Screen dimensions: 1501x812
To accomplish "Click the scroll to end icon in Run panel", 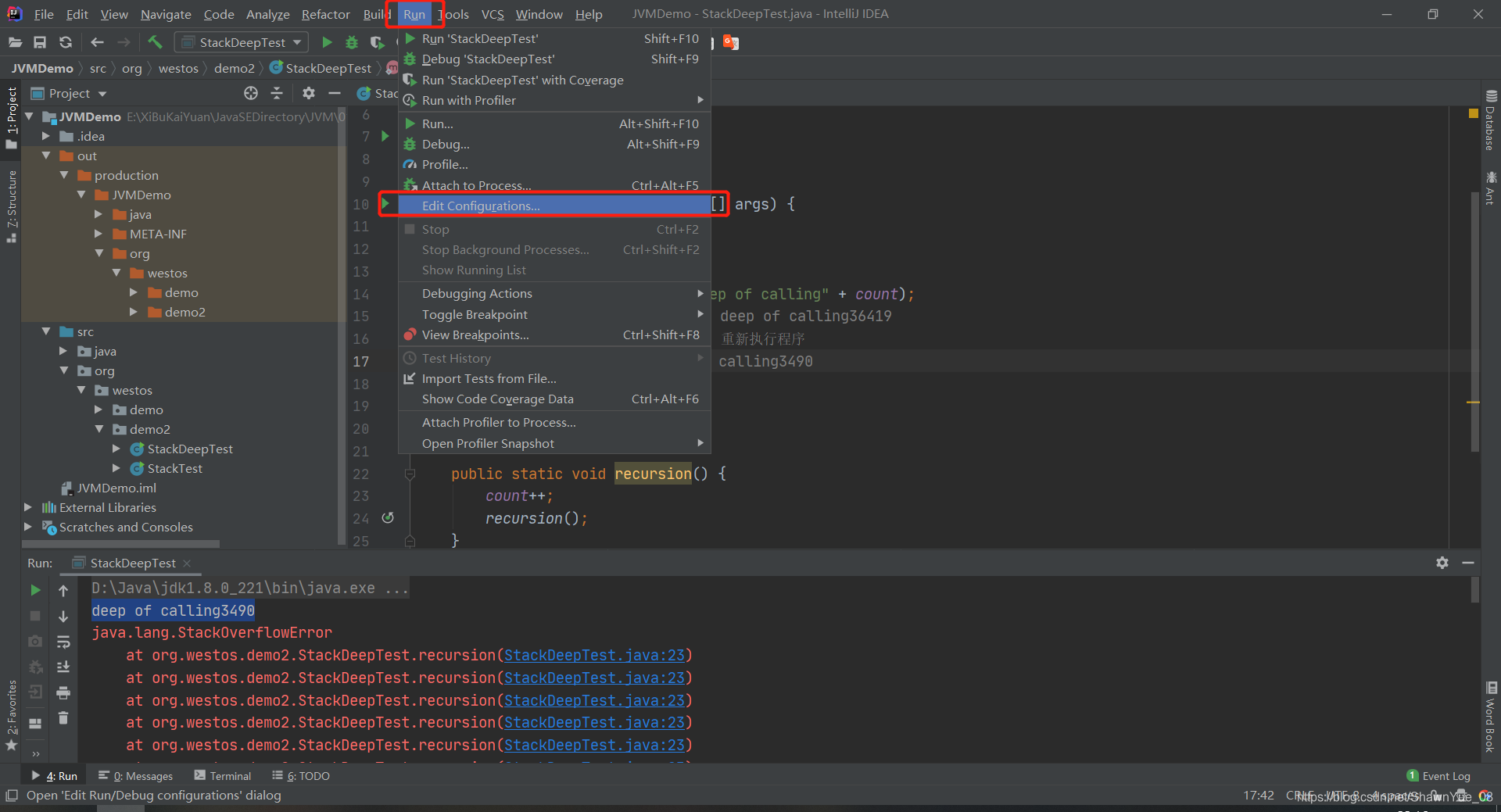I will click(x=63, y=667).
